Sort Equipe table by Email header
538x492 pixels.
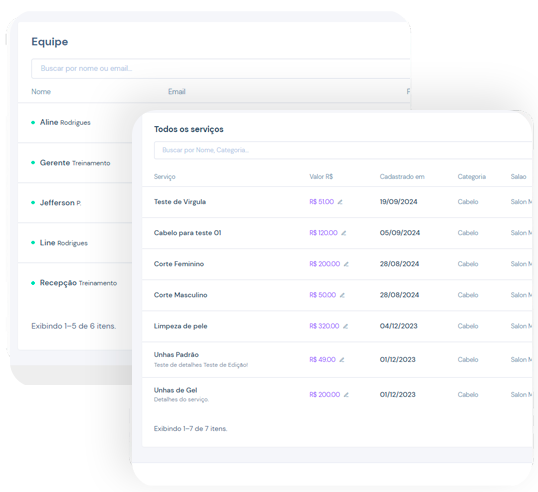click(177, 92)
